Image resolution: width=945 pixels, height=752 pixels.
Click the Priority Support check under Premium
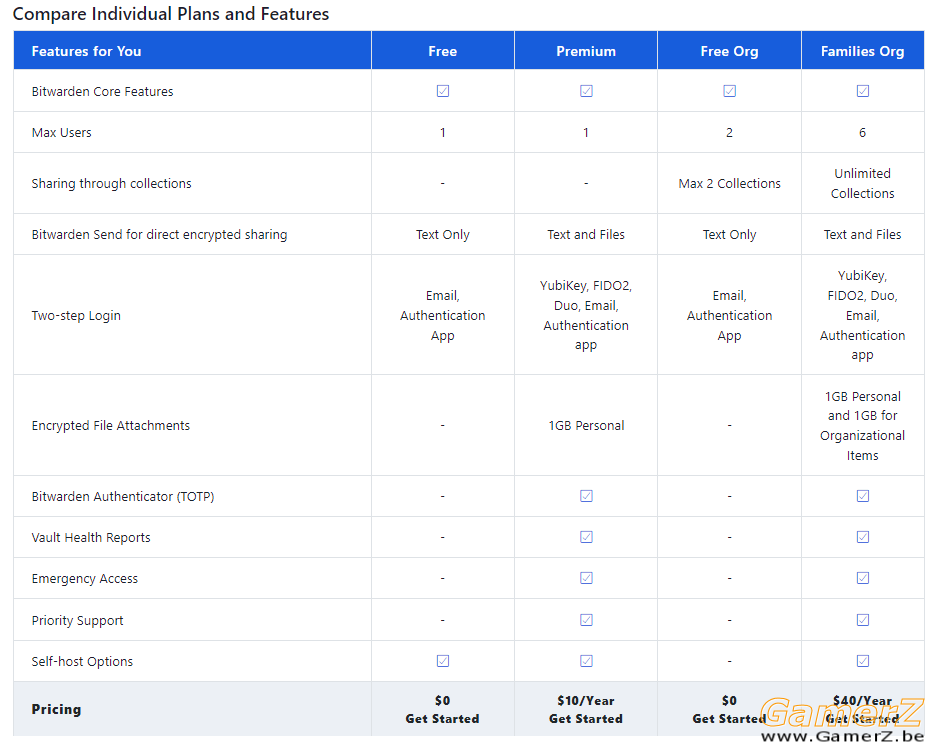pos(586,620)
